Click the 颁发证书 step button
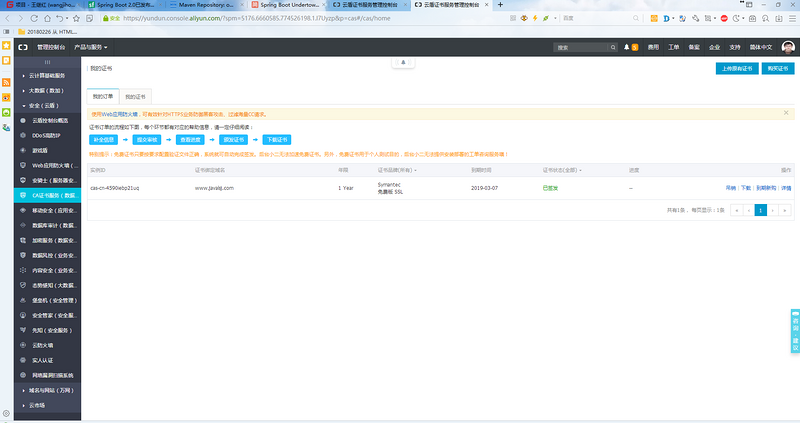Viewport: 800px width, 423px height. tap(234, 139)
